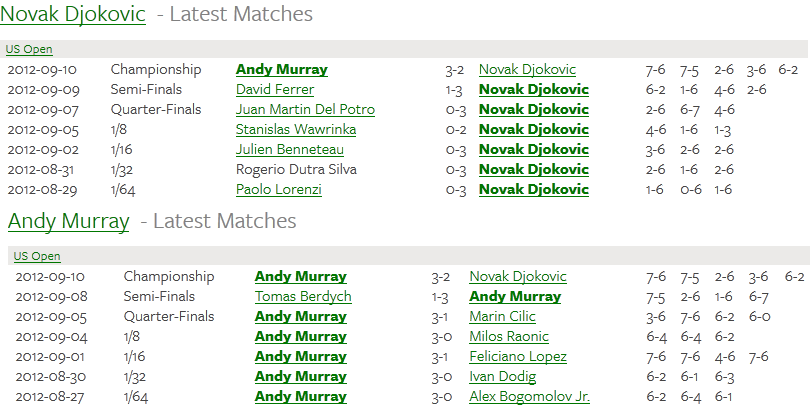Image resolution: width=810 pixels, height=416 pixels.
Task: Select Alex Bogomolov Jr. link
Action: coord(529,396)
